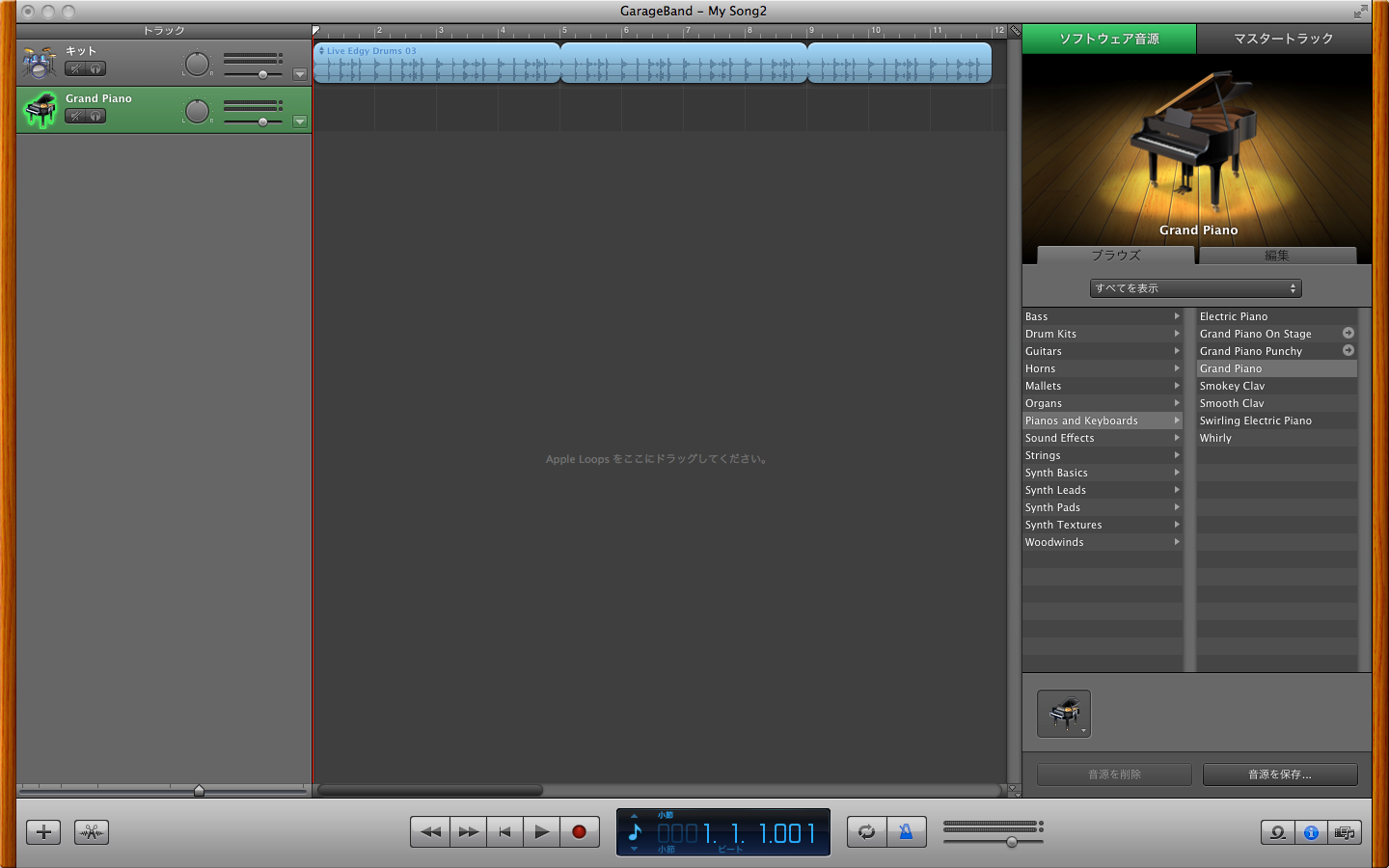Download Grand Piano Punchy via arrow icon
The width and height of the screenshot is (1389, 868).
tap(1348, 350)
